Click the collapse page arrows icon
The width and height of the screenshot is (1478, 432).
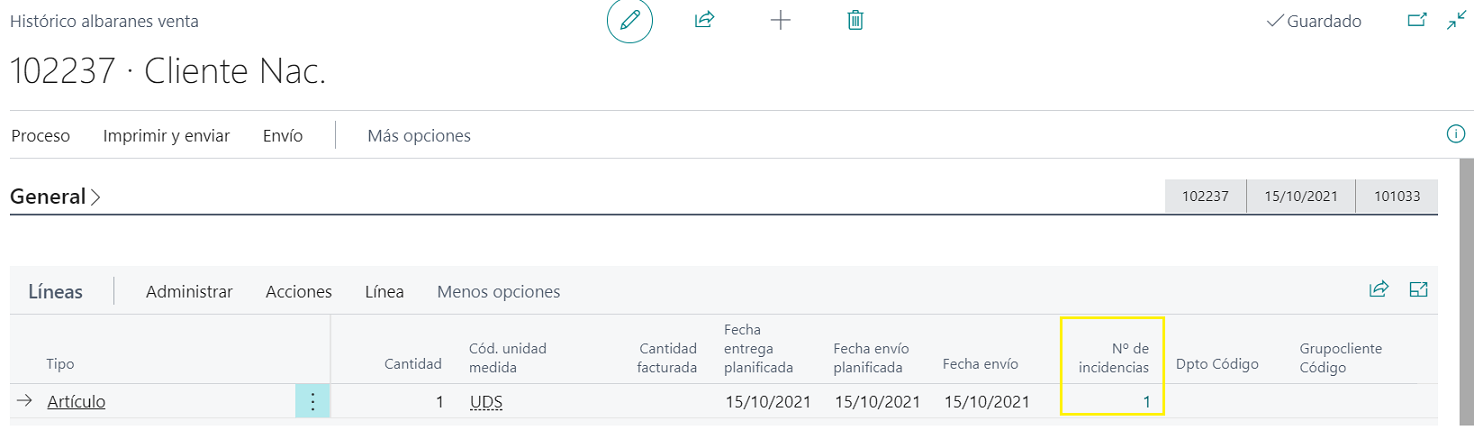pos(1456,21)
